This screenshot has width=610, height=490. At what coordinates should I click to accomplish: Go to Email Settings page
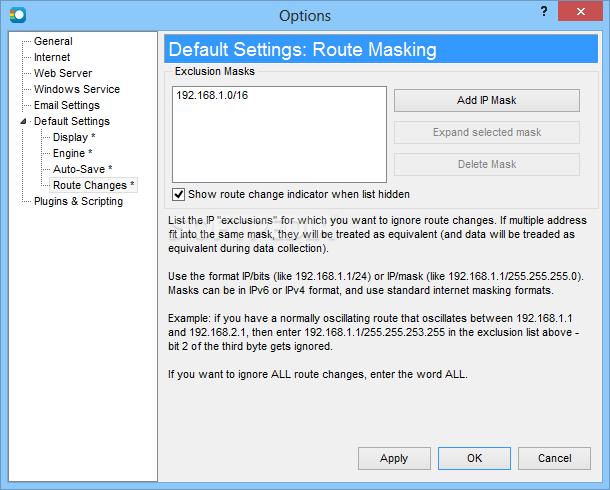(67, 105)
